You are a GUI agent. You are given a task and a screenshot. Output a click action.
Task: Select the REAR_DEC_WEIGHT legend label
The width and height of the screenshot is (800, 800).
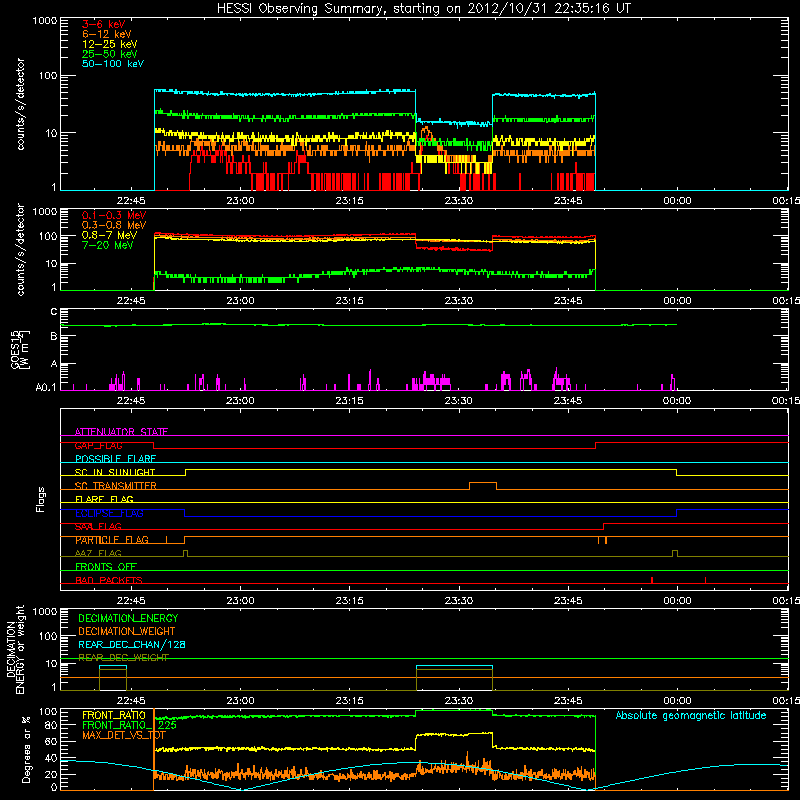coord(123,658)
